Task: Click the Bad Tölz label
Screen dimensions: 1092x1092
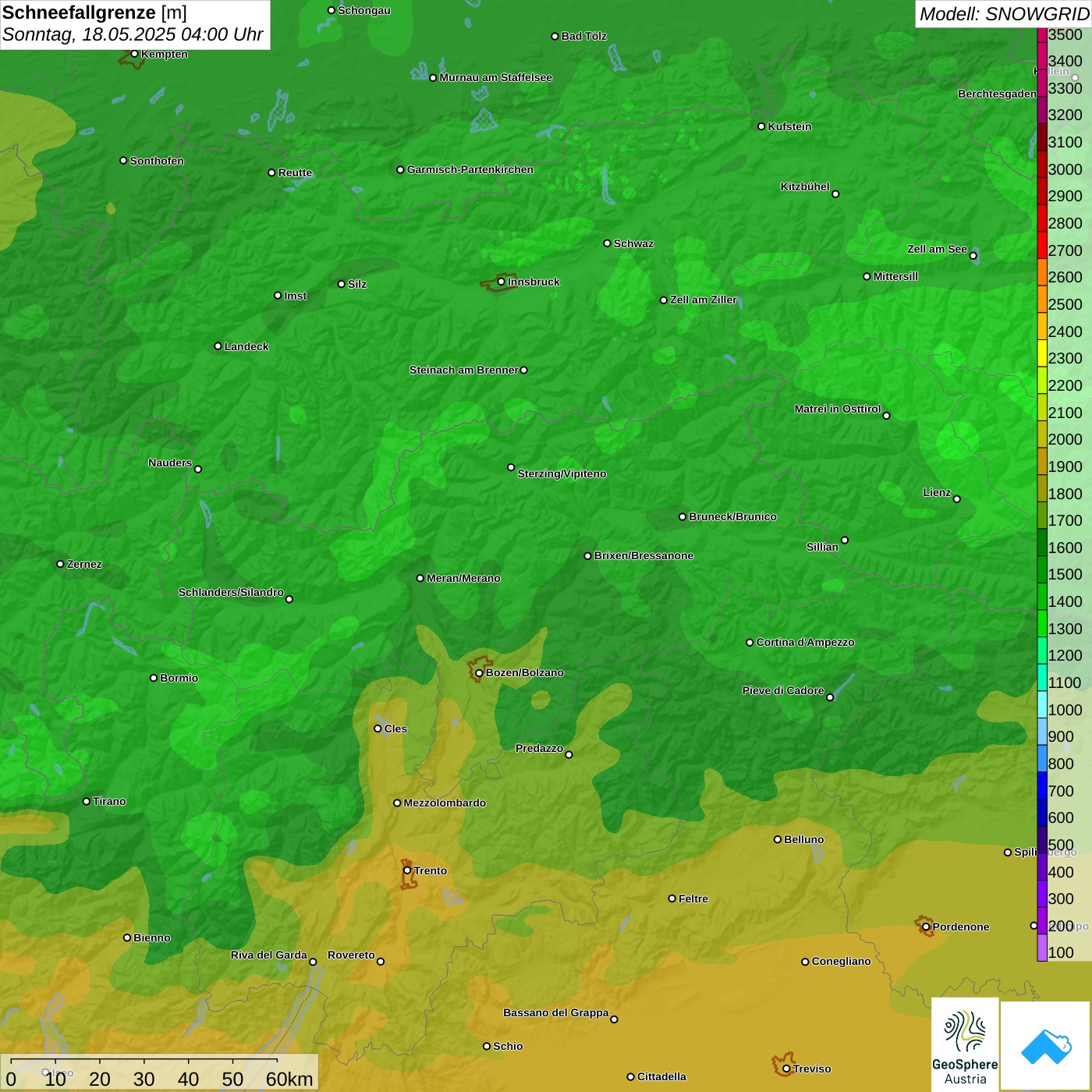Action: (583, 36)
